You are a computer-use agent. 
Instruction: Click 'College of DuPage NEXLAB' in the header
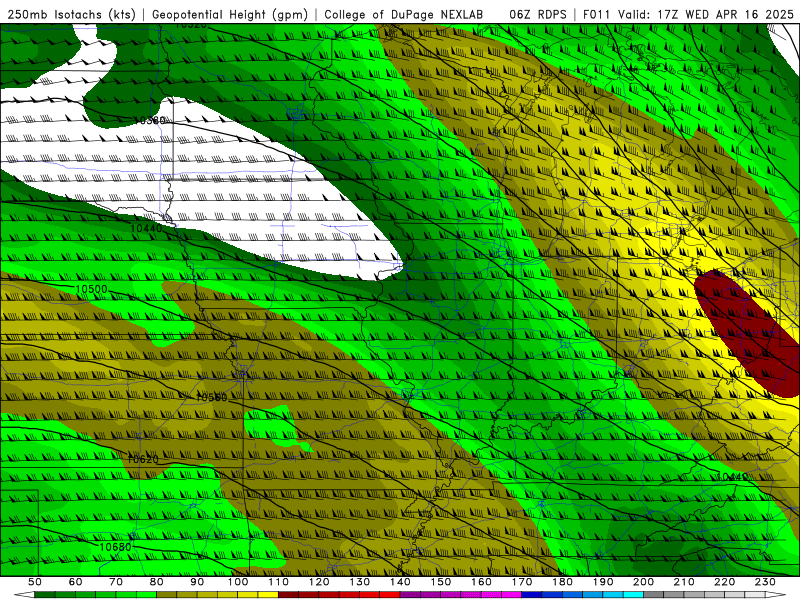(404, 14)
